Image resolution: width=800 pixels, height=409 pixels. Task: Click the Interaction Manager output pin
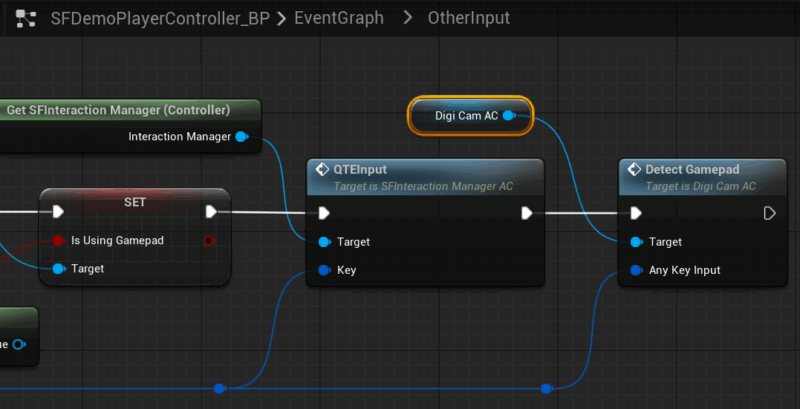pos(241,136)
